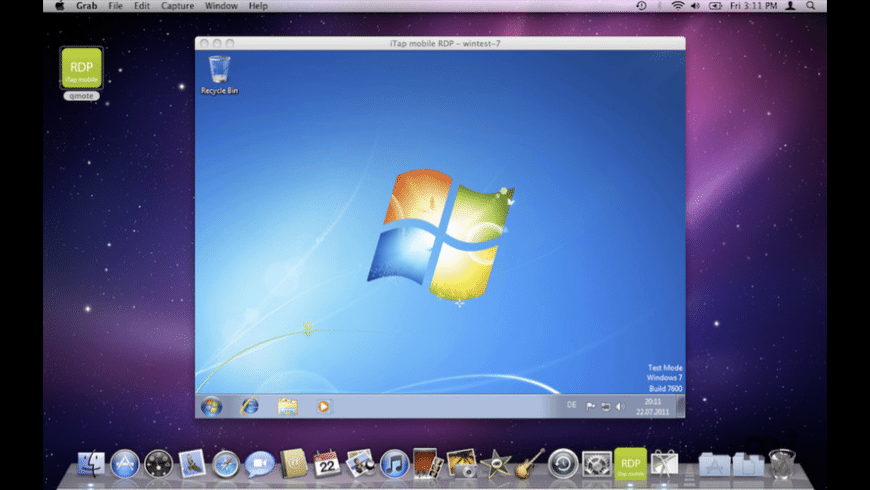
Task: Open Address Book from the Dock
Action: (293, 463)
